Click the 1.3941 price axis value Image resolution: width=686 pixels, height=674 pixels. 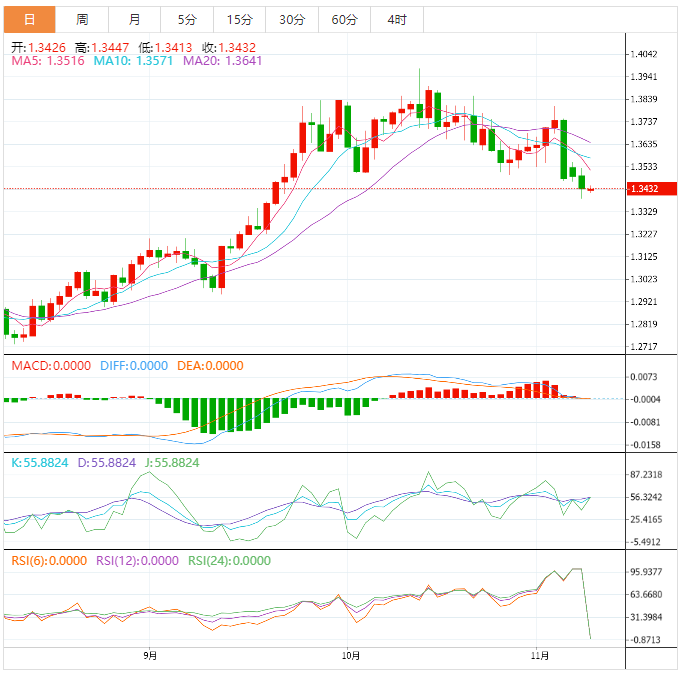pyautogui.click(x=644, y=77)
